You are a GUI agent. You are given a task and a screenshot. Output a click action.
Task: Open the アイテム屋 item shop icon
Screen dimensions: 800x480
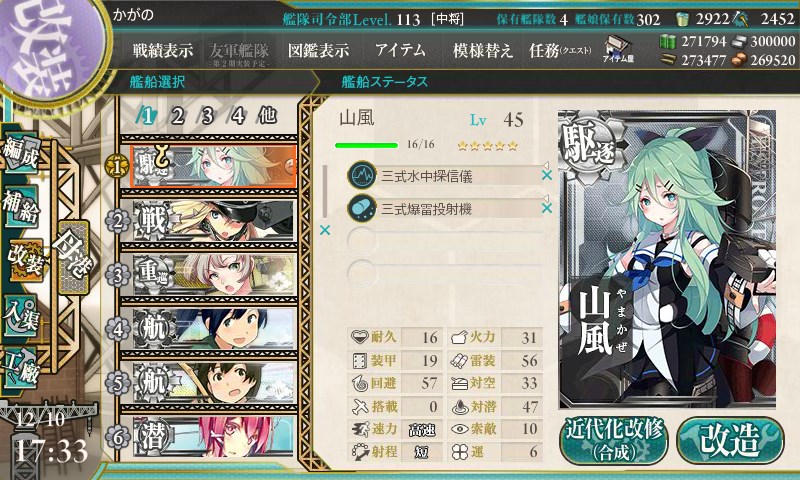coord(618,49)
